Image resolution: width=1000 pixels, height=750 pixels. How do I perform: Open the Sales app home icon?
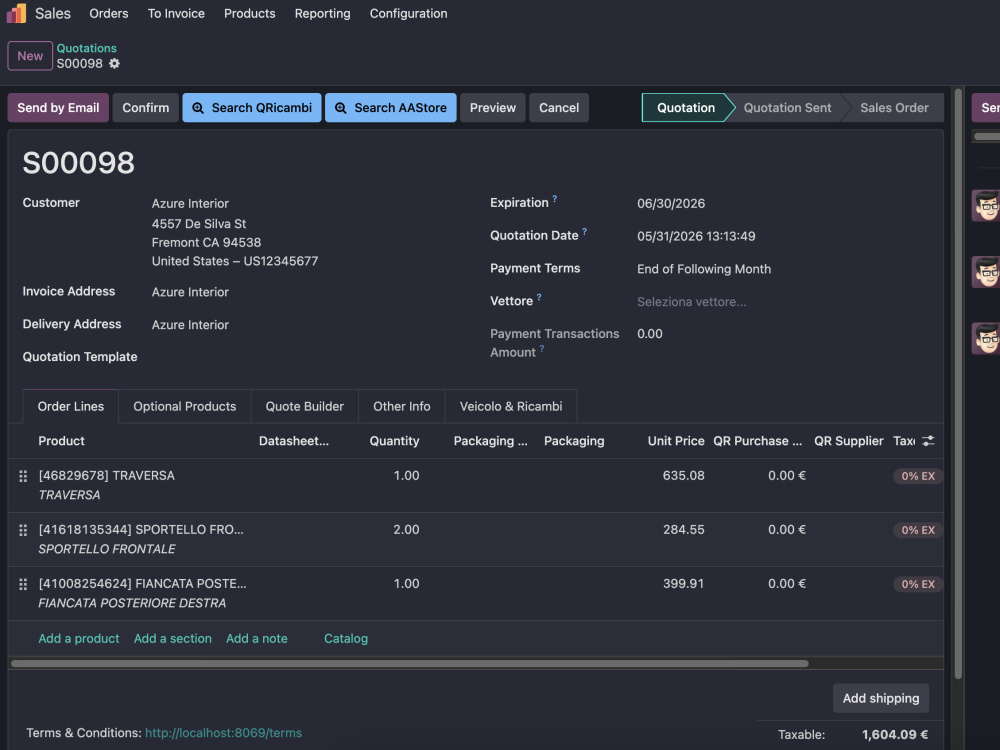(x=17, y=13)
